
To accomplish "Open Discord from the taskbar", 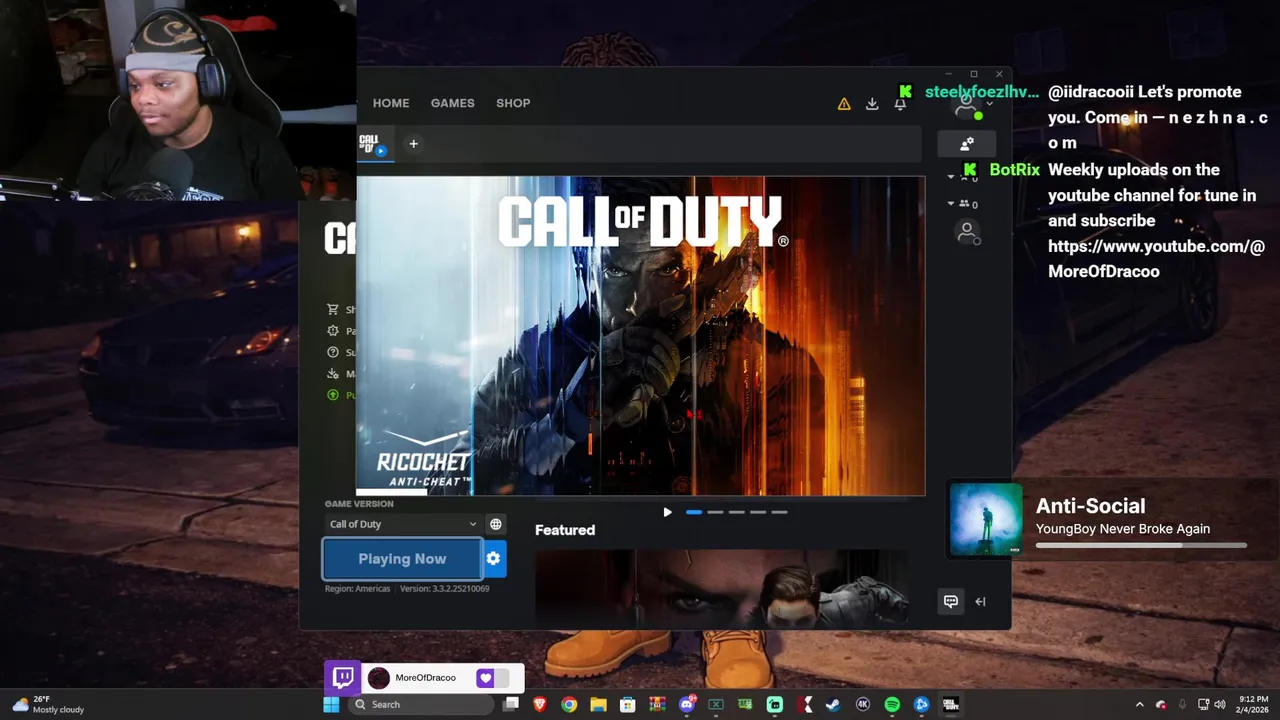I will 687,705.
